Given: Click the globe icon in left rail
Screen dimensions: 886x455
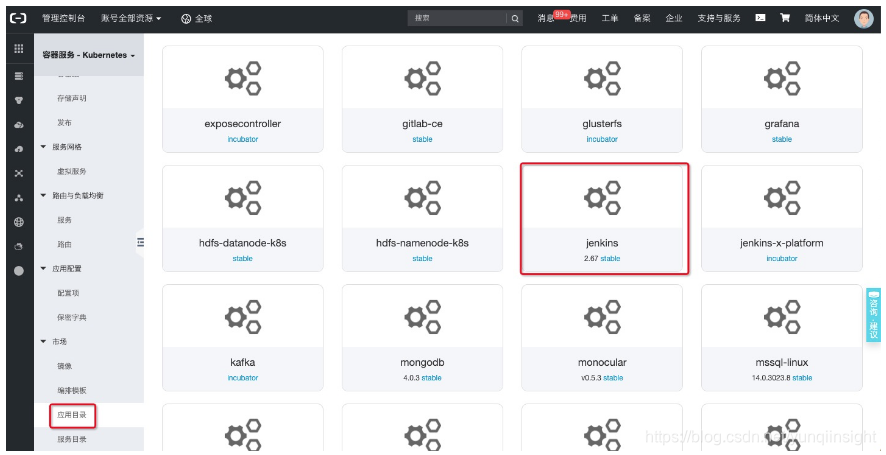Looking at the screenshot, I should point(19,222).
